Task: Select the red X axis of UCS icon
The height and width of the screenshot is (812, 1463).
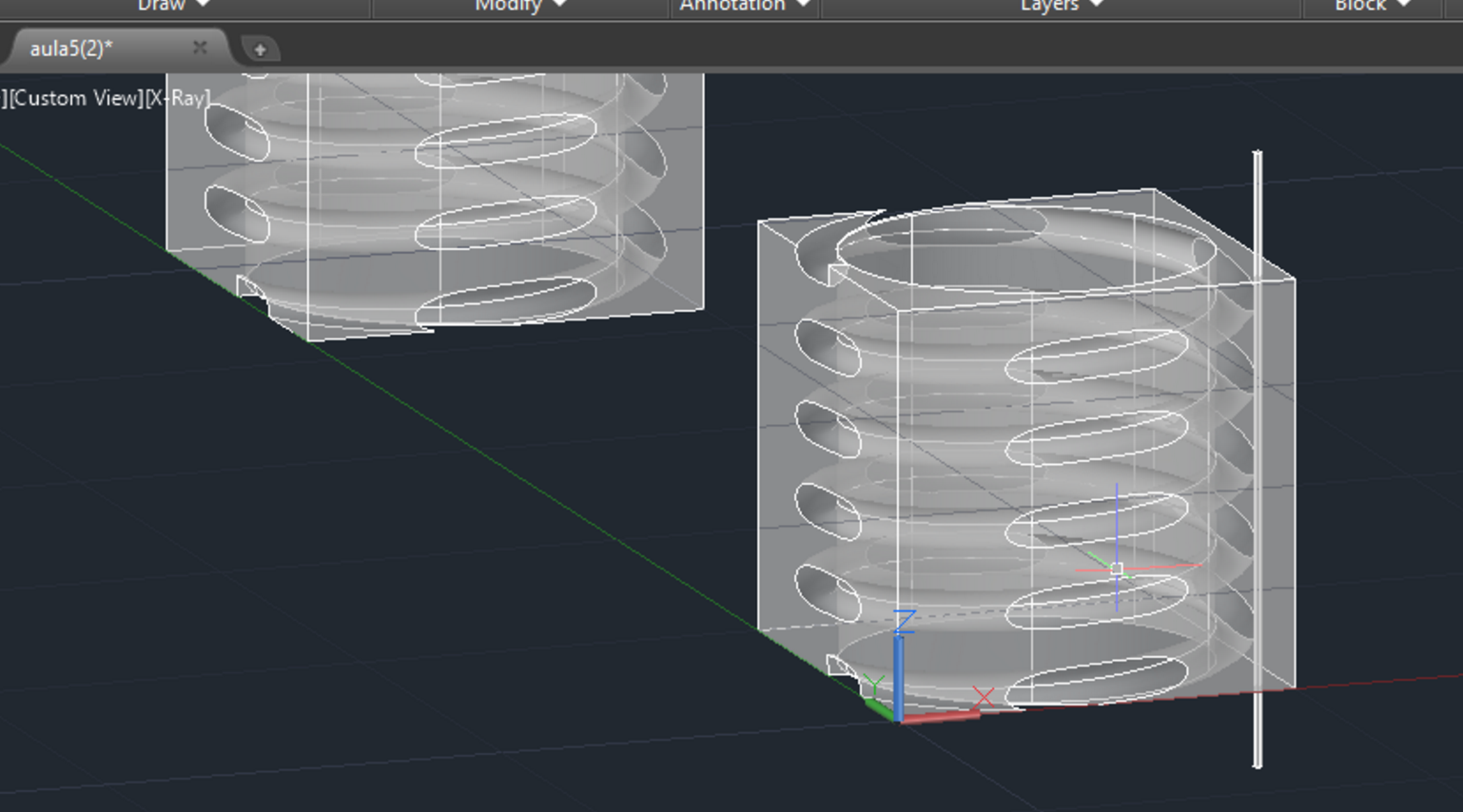Action: click(x=940, y=715)
